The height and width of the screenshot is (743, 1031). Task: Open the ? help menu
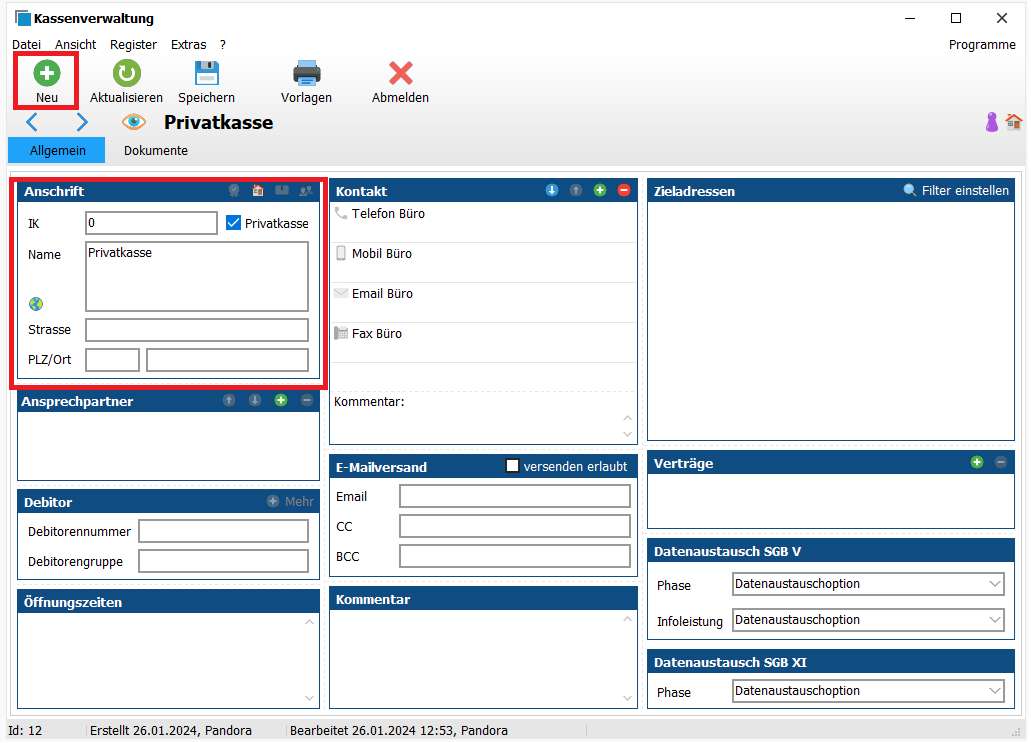(223, 45)
